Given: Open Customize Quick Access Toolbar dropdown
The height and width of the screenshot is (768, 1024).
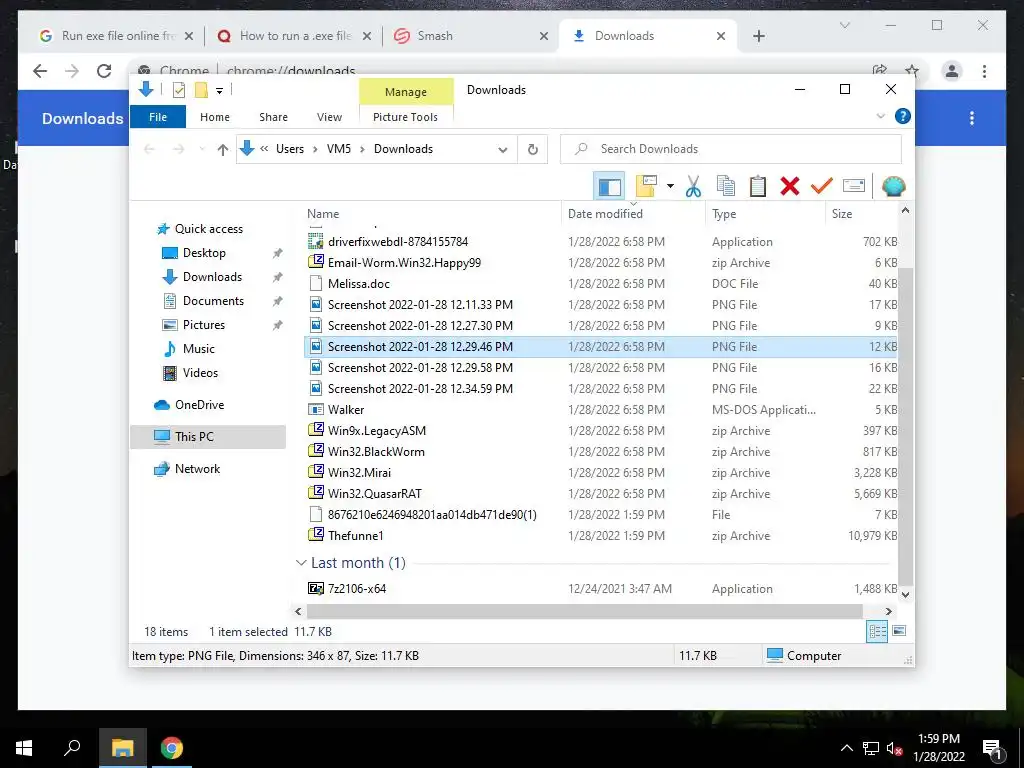Looking at the screenshot, I should 219,91.
